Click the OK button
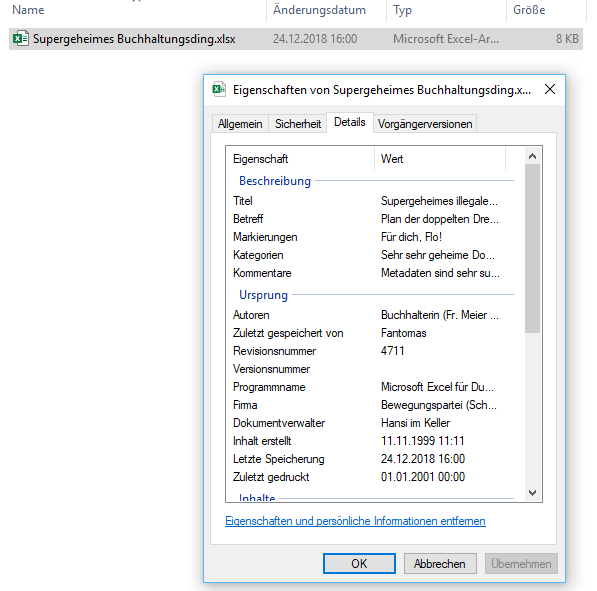The image size is (597, 591). (359, 563)
